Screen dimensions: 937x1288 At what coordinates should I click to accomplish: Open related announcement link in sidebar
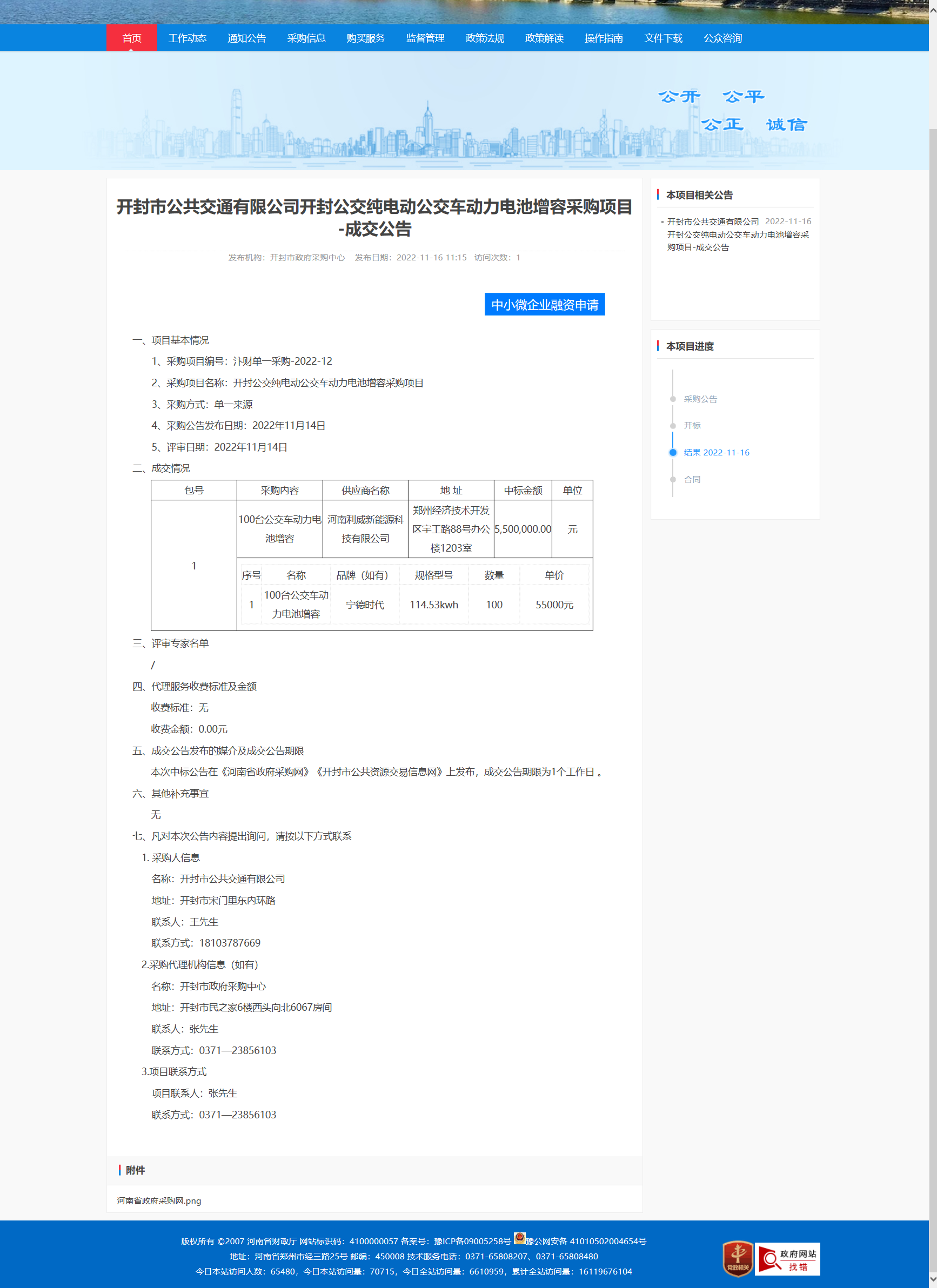click(x=738, y=234)
